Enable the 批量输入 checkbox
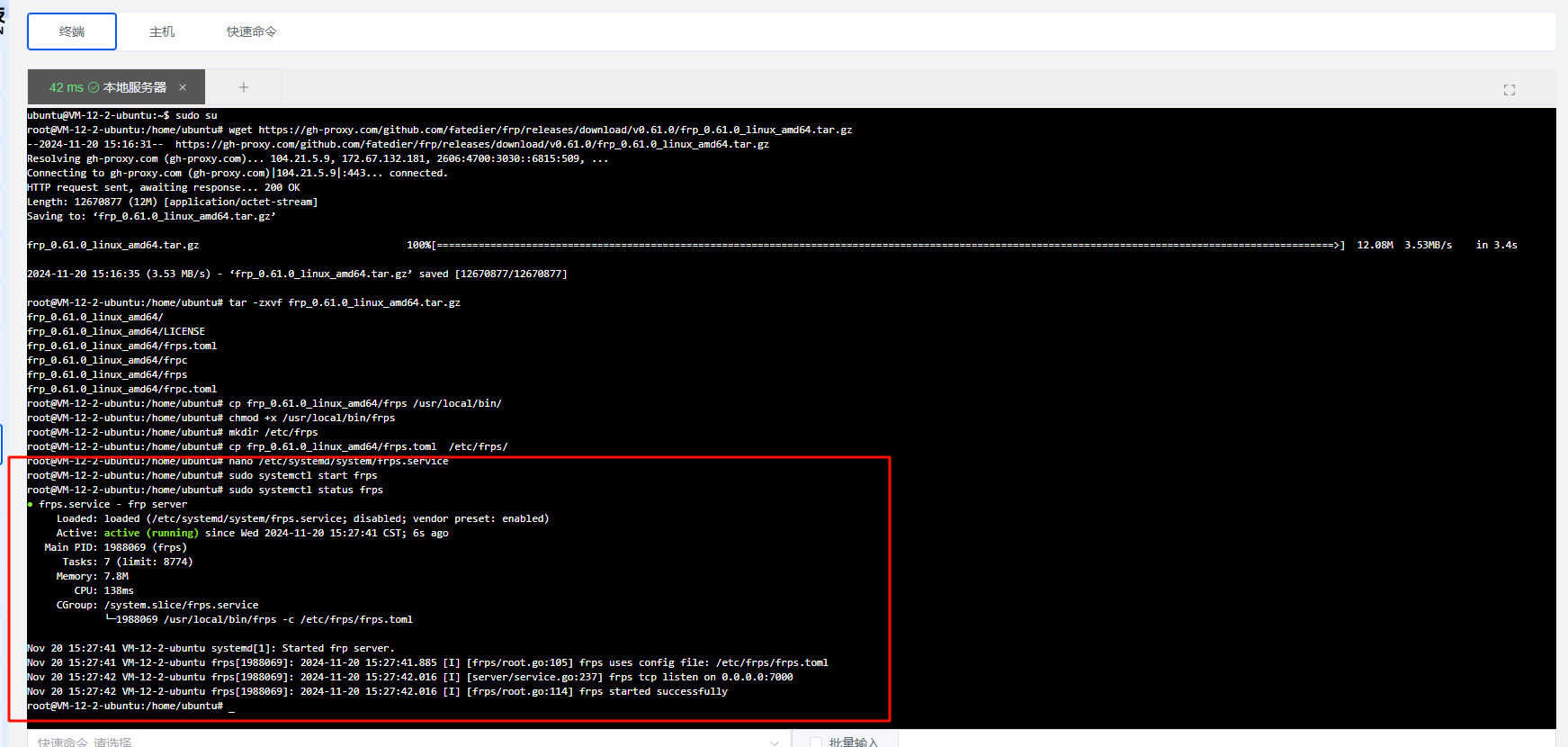Image resolution: width=1568 pixels, height=747 pixels. coord(816,742)
